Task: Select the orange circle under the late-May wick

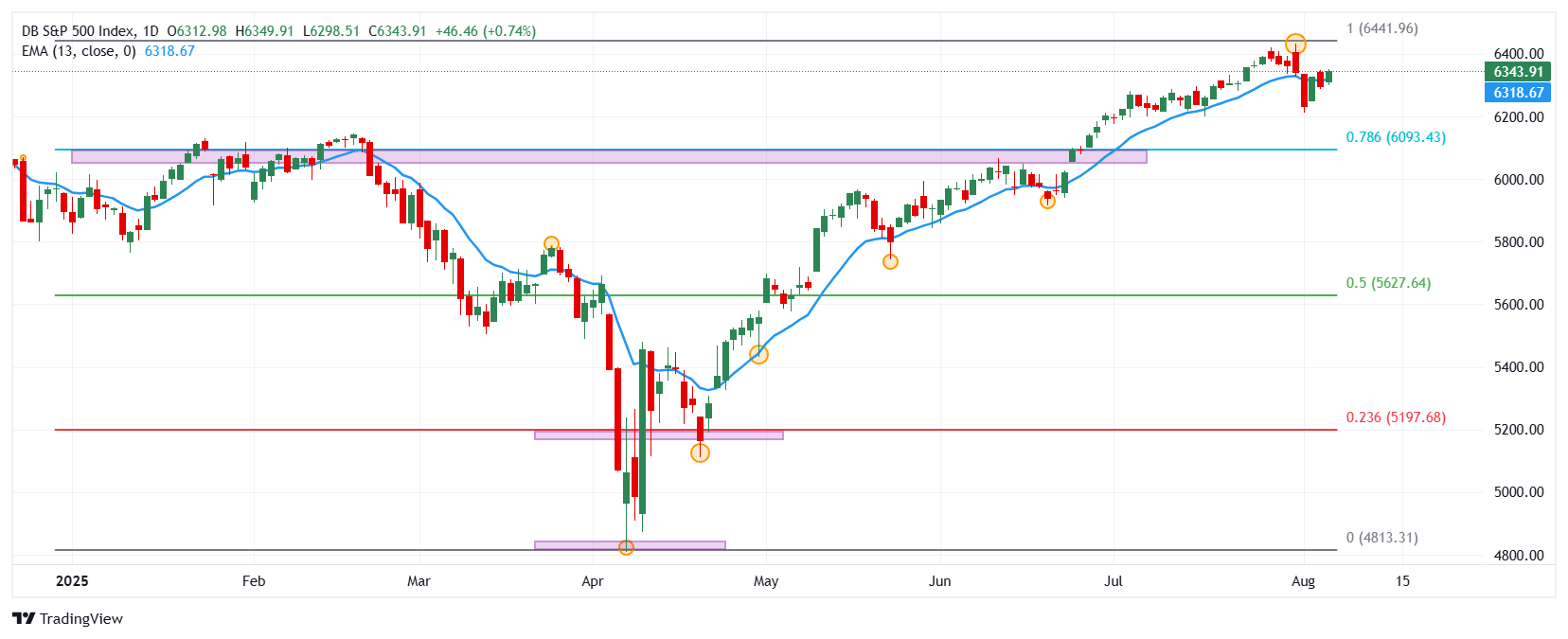Action: click(x=890, y=261)
